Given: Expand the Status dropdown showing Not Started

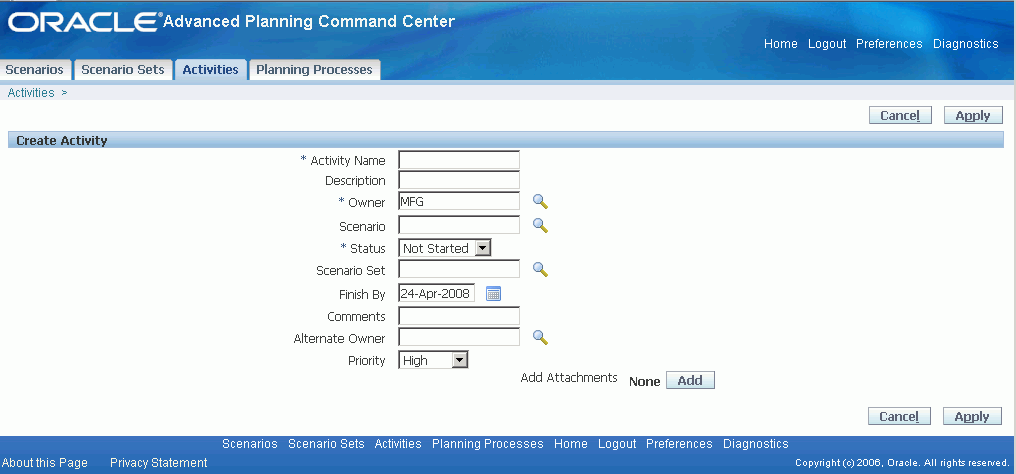Looking at the screenshot, I should [445, 248].
